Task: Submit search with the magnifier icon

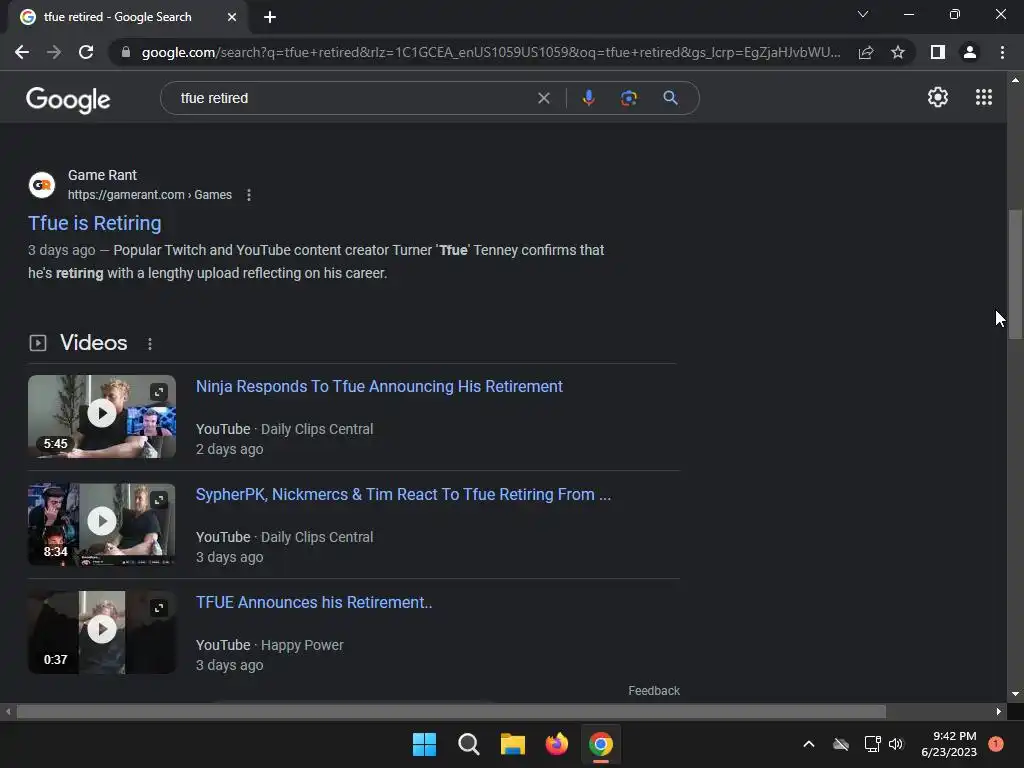Action: pos(670,98)
